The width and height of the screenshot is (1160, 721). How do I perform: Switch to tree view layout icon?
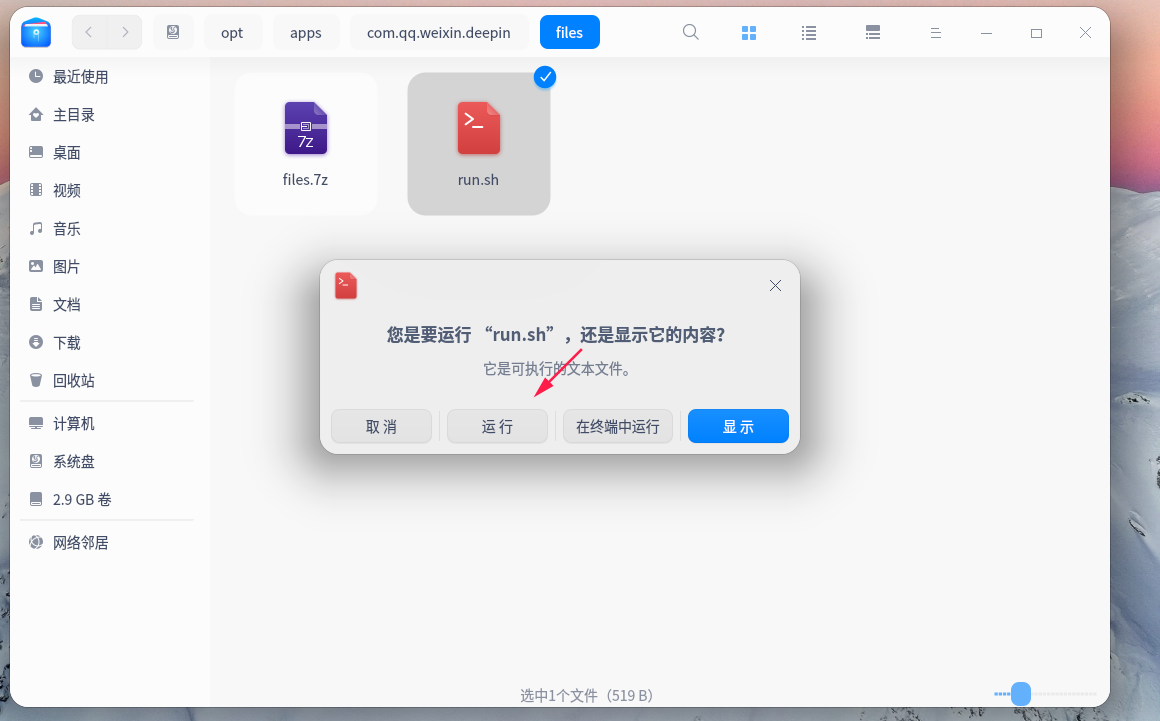(873, 33)
